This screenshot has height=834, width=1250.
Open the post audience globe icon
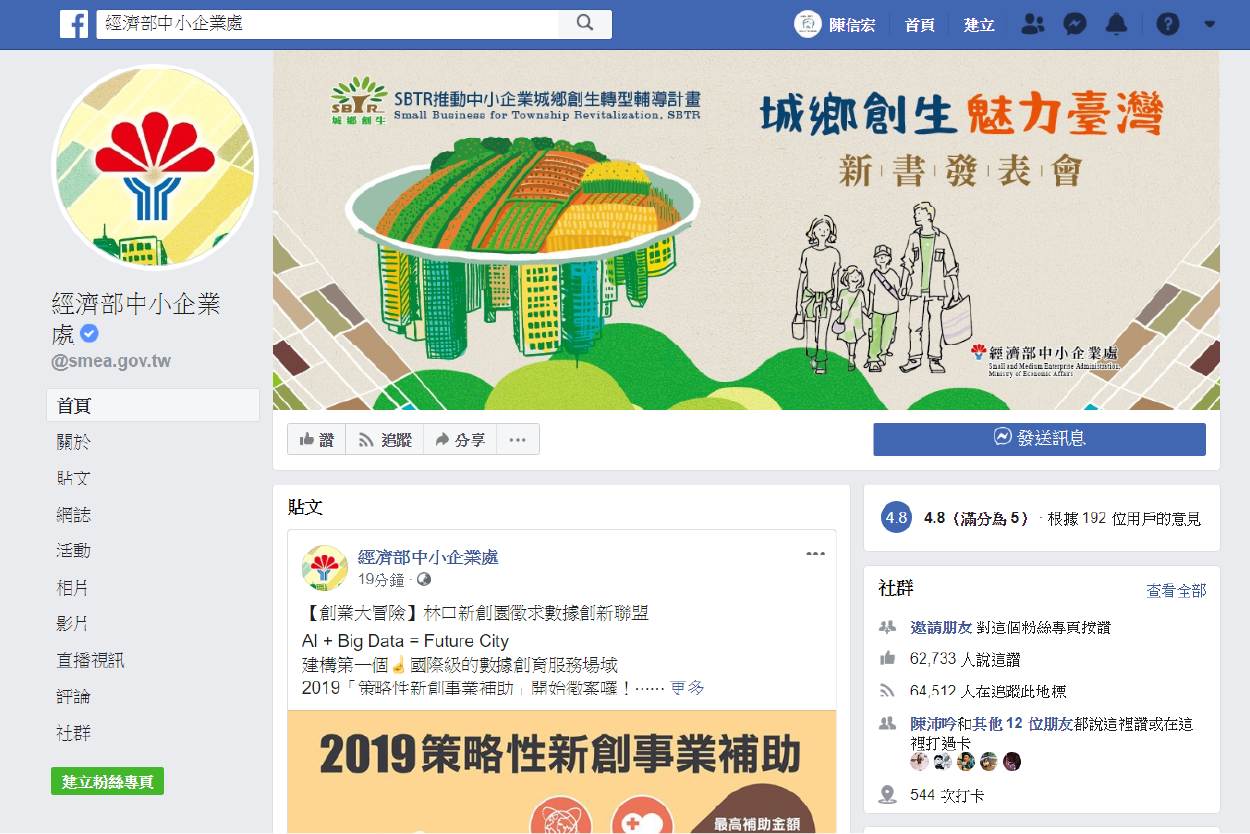click(x=424, y=580)
